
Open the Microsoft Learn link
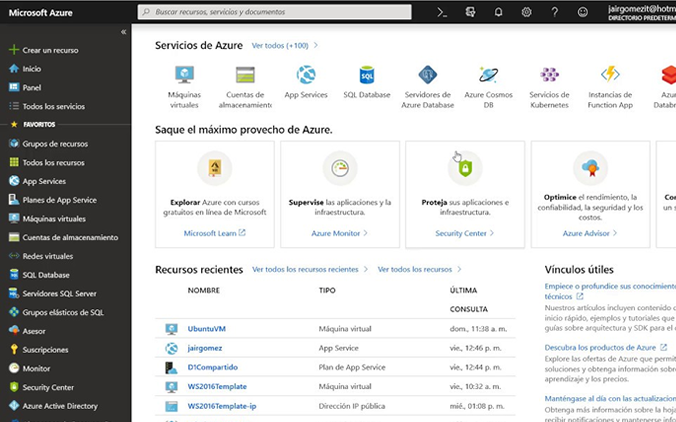point(214,233)
